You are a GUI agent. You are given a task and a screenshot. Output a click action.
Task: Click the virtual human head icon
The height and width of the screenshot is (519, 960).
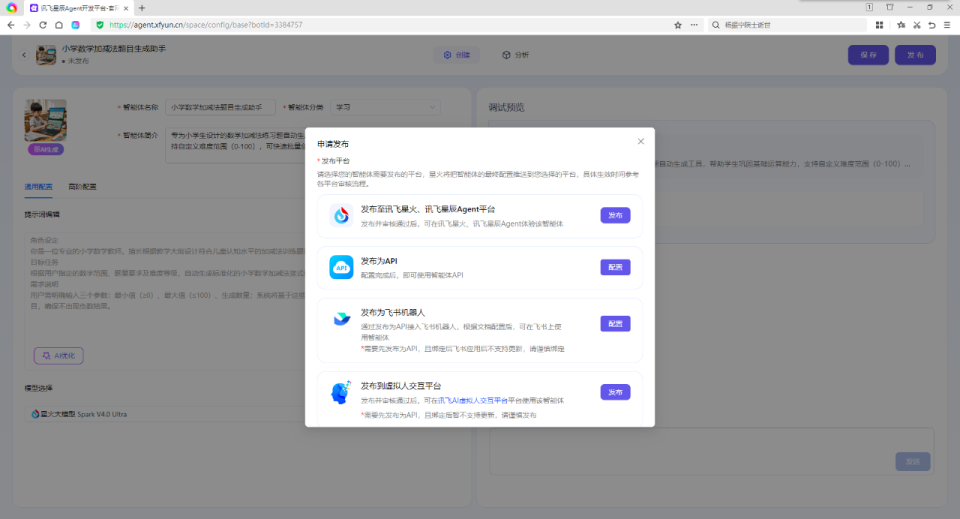click(x=340, y=392)
